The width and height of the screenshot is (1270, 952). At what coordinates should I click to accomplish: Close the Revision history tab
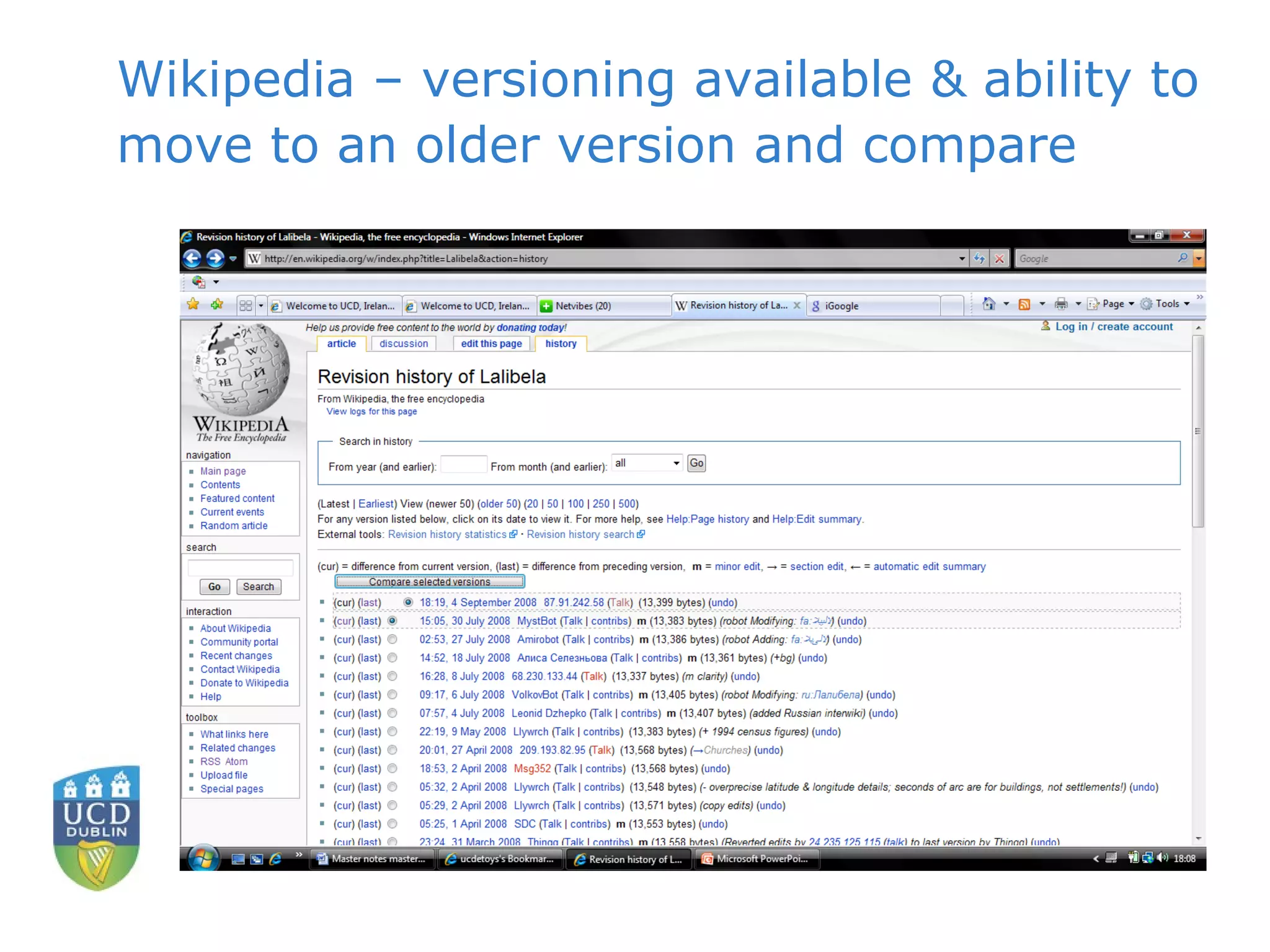click(797, 306)
